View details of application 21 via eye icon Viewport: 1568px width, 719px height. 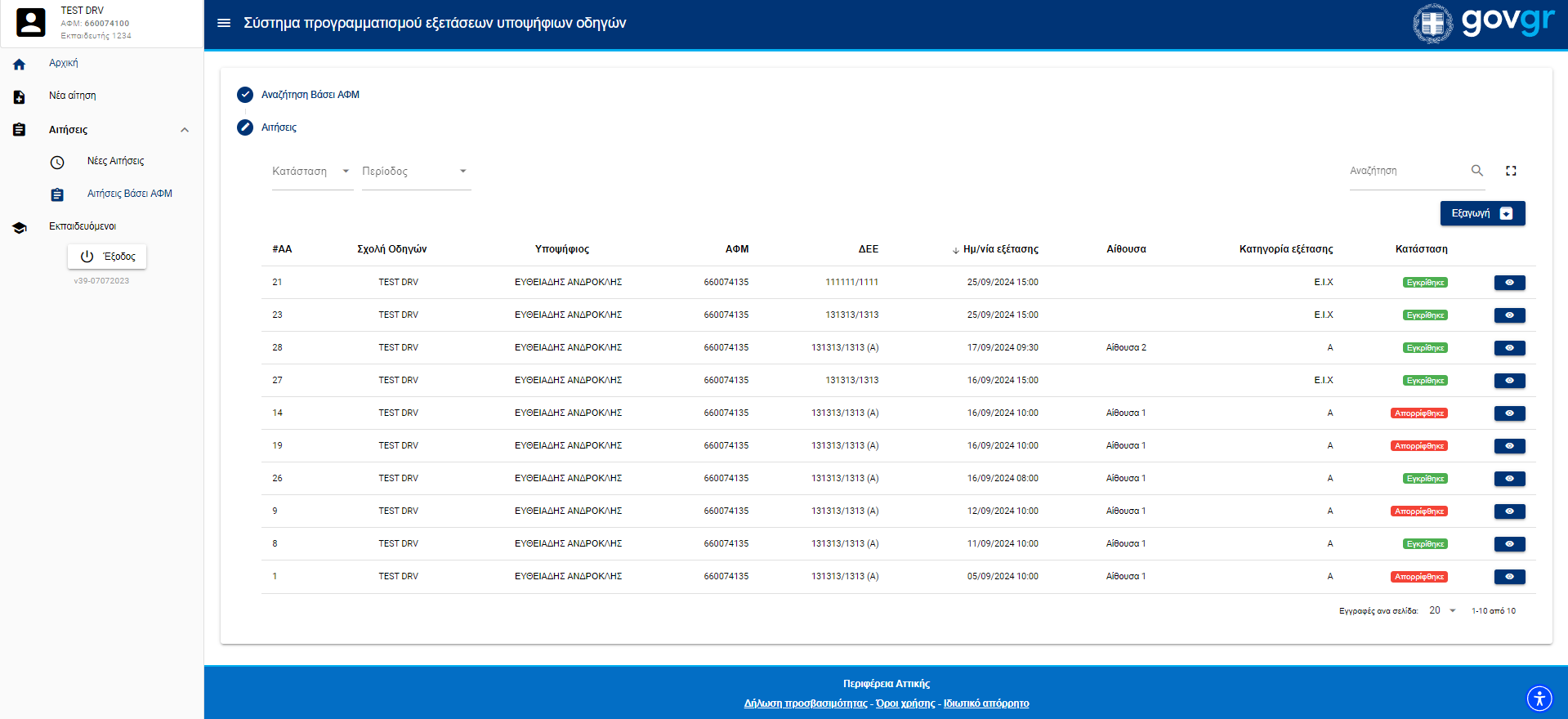point(1509,283)
